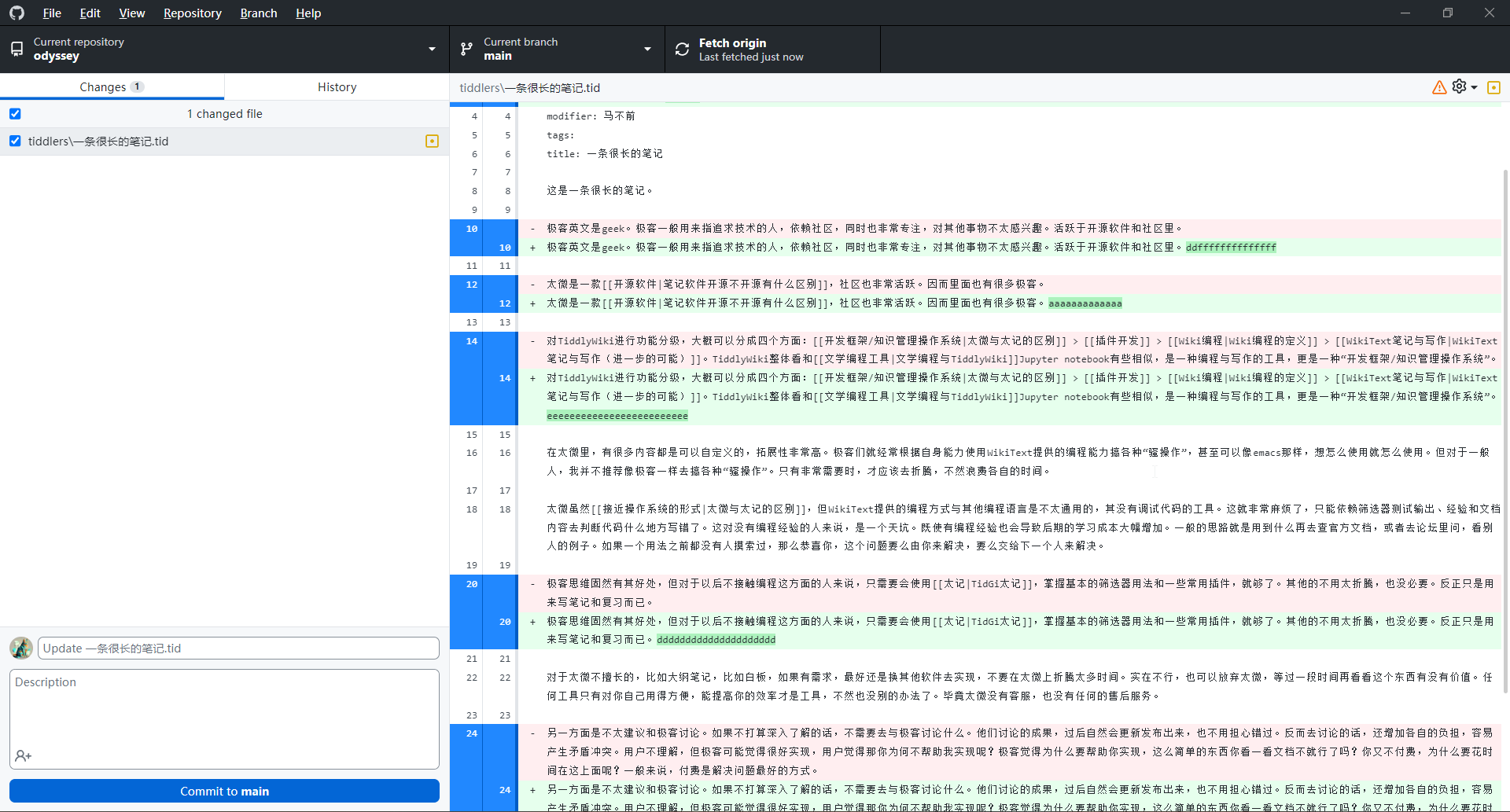
Task: Click the added text 'aaaaaaaaaaaaa' in diff
Action: (x=1085, y=303)
